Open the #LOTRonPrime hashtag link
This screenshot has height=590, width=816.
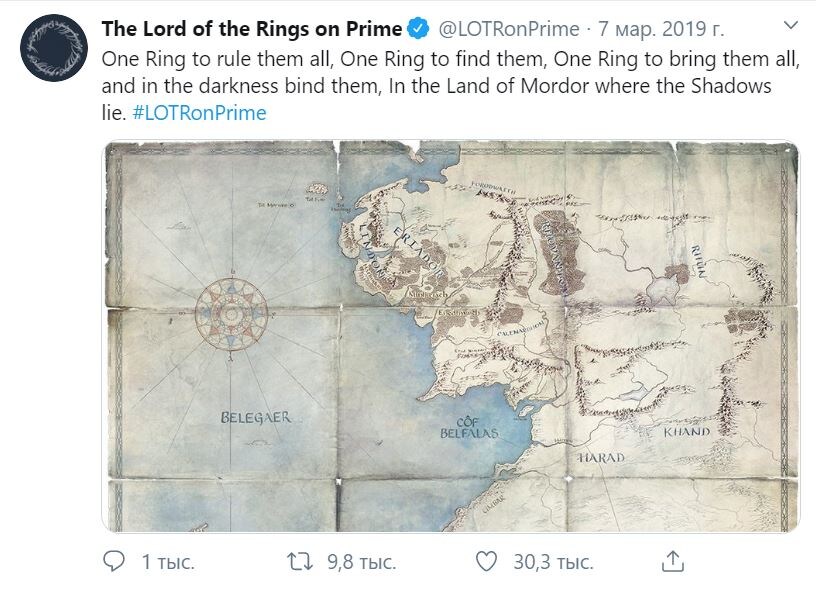tap(200, 113)
